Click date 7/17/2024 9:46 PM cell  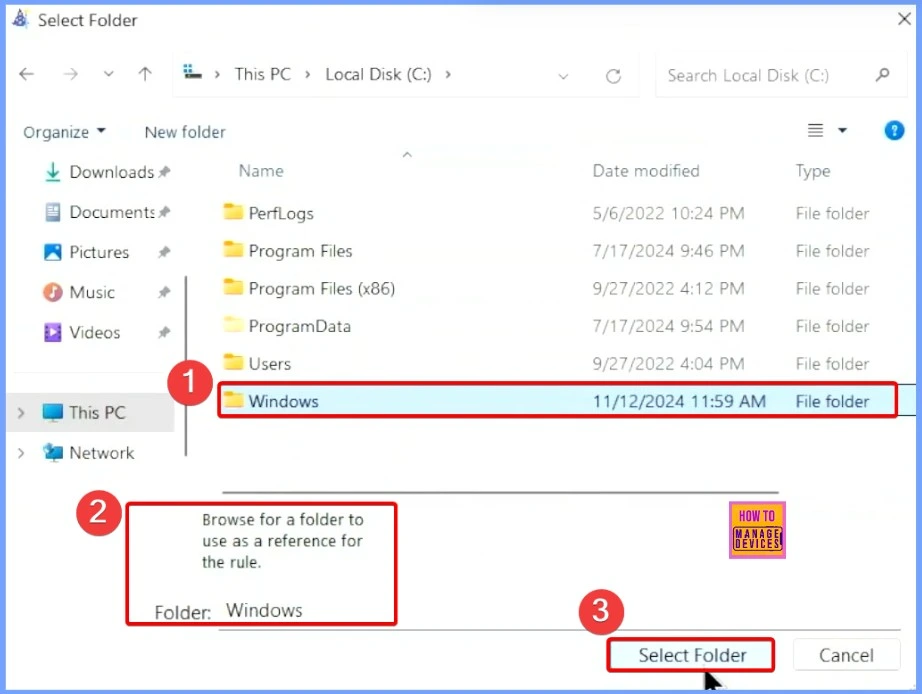(668, 251)
